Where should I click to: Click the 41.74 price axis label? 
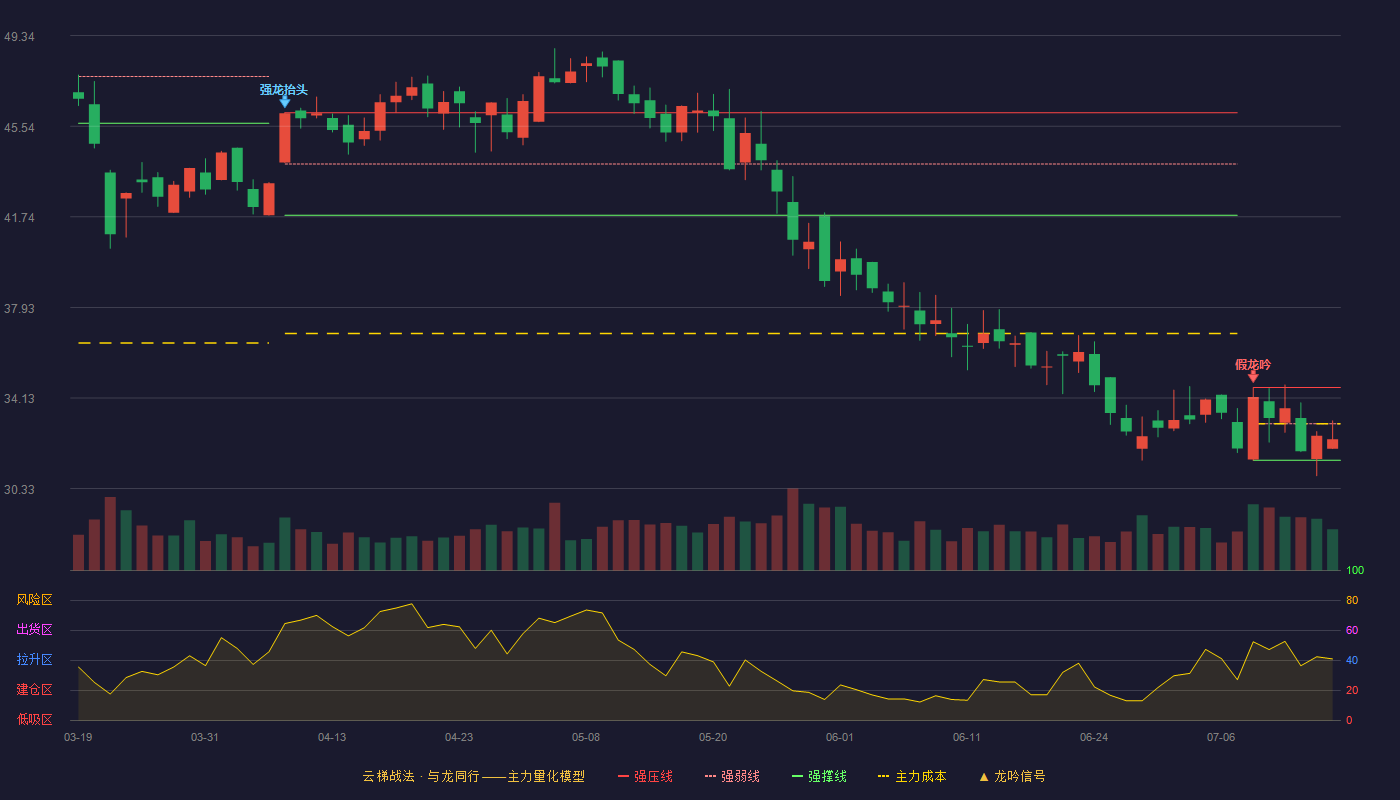(x=19, y=218)
